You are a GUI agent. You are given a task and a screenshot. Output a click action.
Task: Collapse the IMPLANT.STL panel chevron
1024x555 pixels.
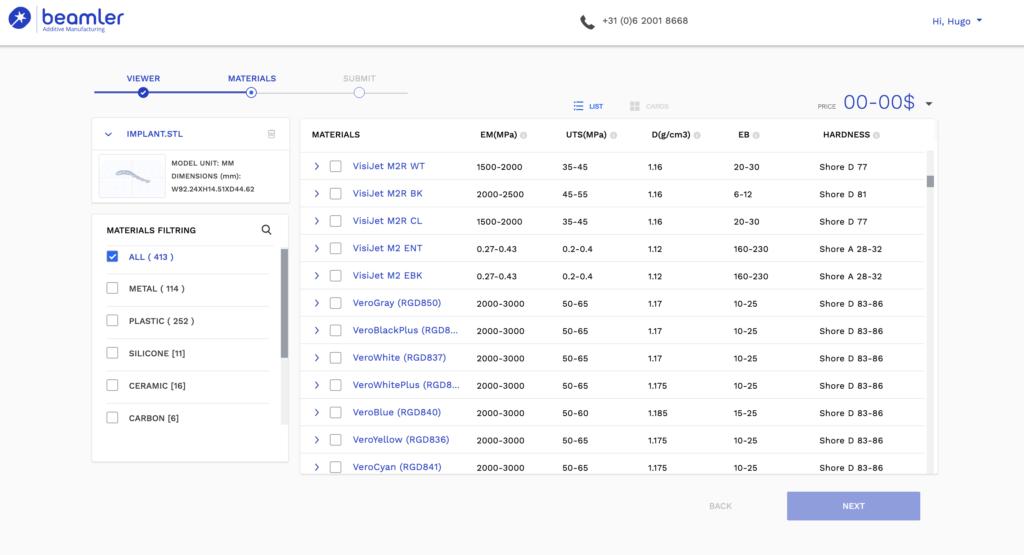tap(108, 135)
